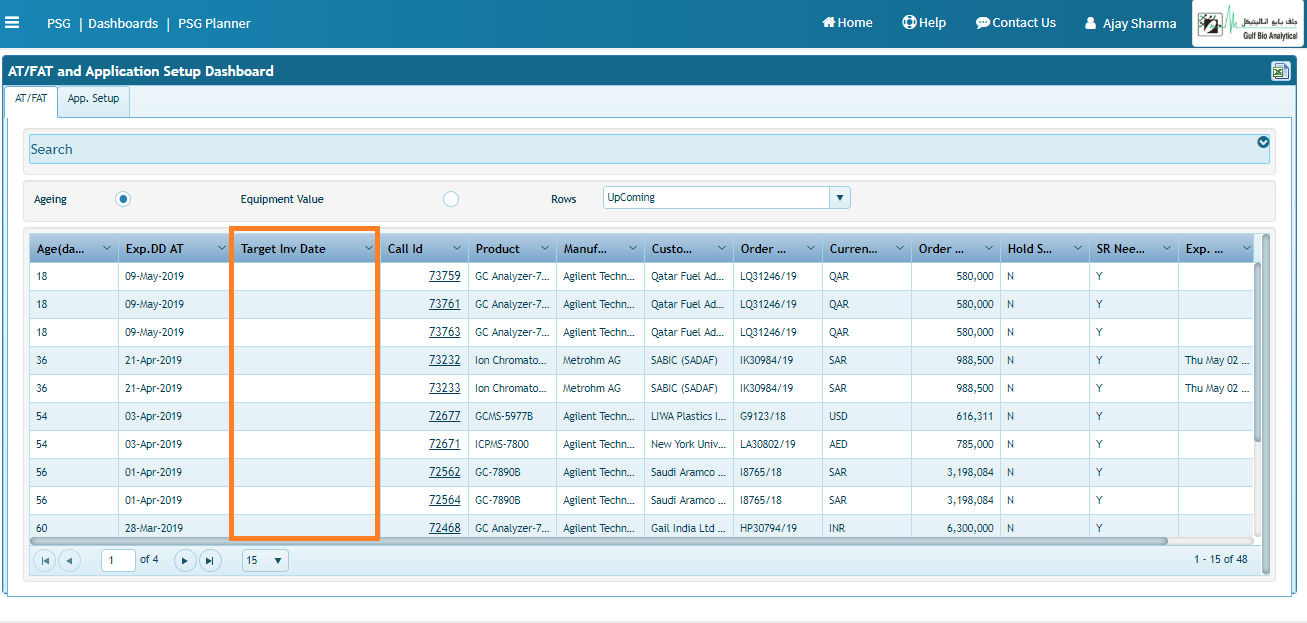
Task: Open call ID 73761 link
Action: [445, 304]
